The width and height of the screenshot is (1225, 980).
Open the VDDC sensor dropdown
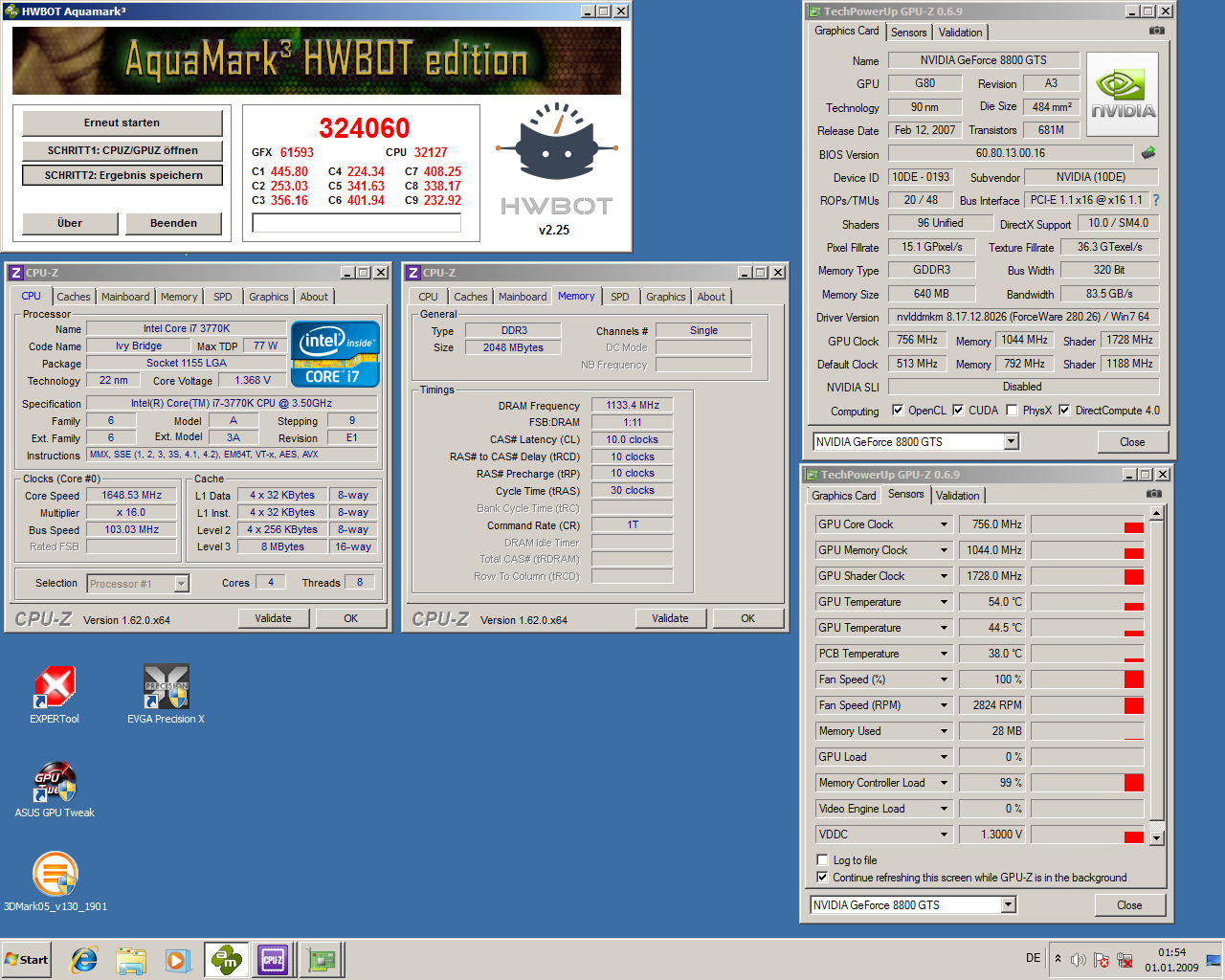[x=944, y=835]
